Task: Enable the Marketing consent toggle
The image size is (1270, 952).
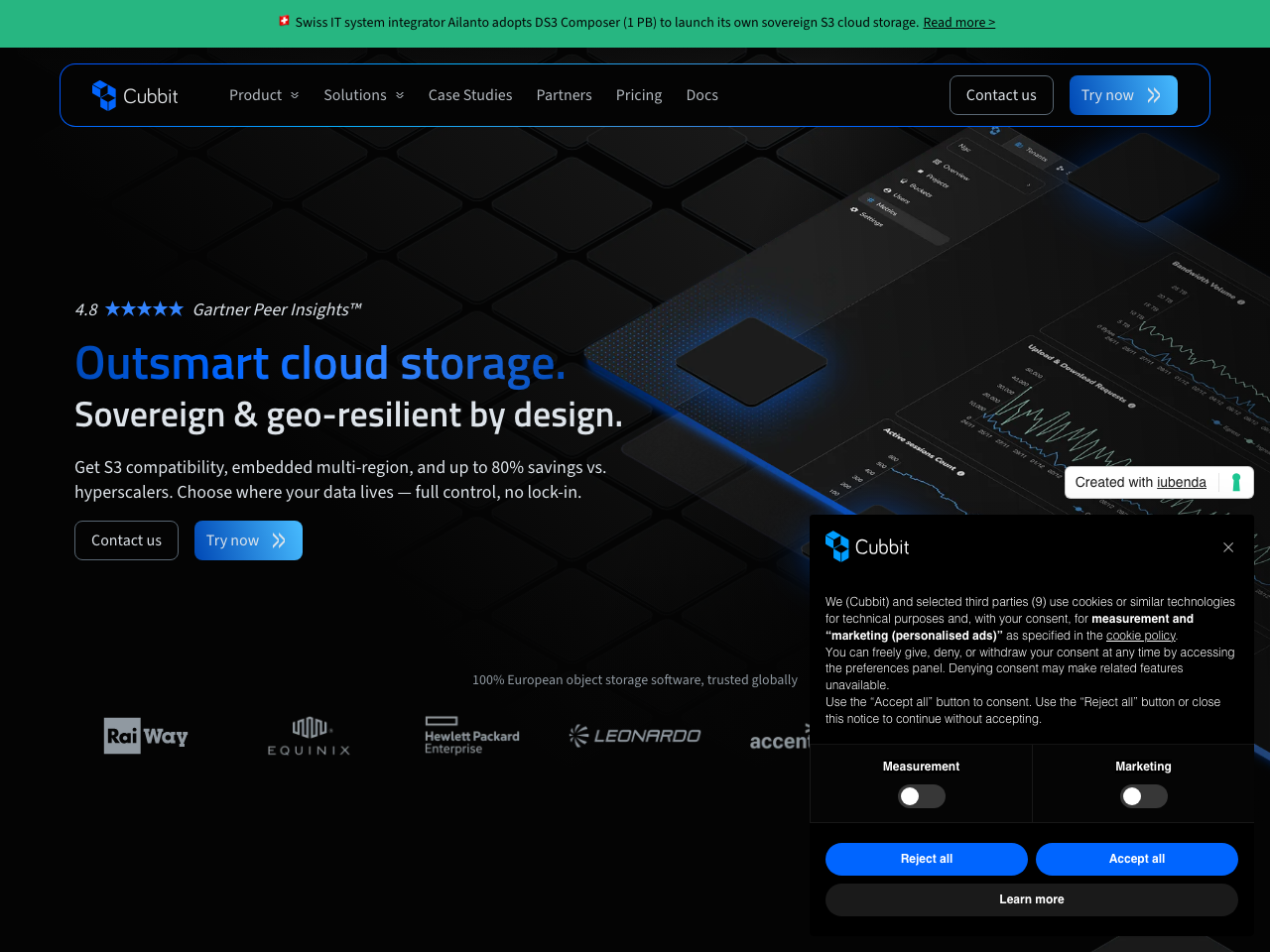Action: [x=1143, y=796]
